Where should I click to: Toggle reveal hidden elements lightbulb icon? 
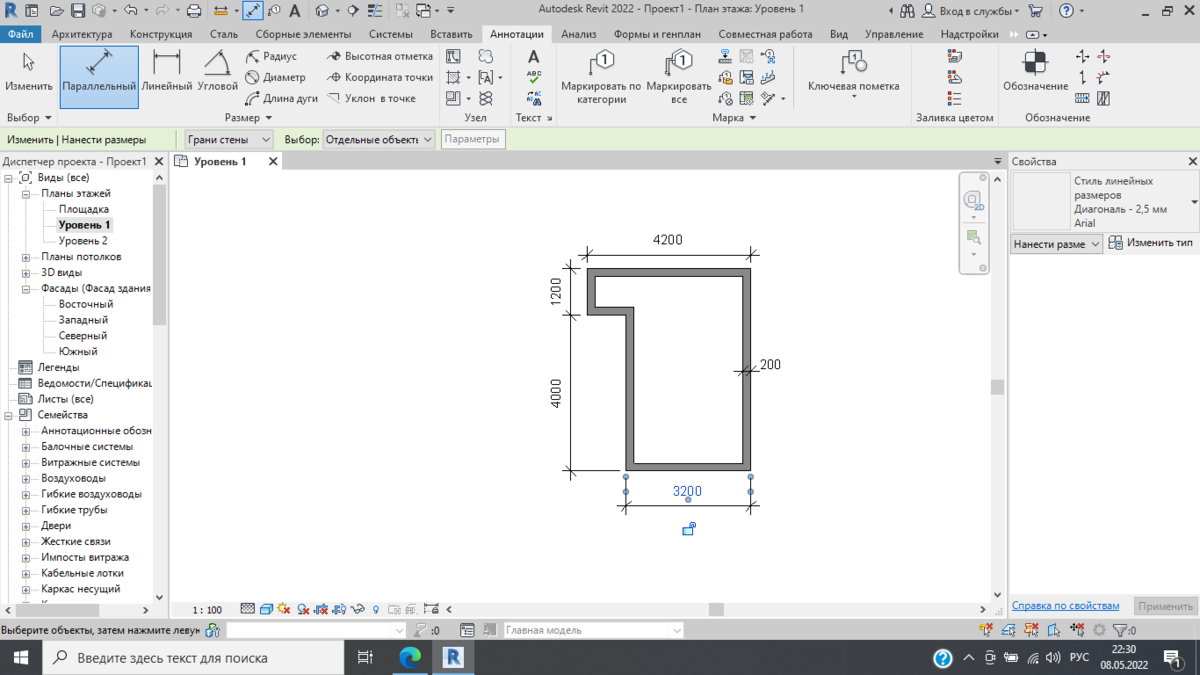pos(376,609)
